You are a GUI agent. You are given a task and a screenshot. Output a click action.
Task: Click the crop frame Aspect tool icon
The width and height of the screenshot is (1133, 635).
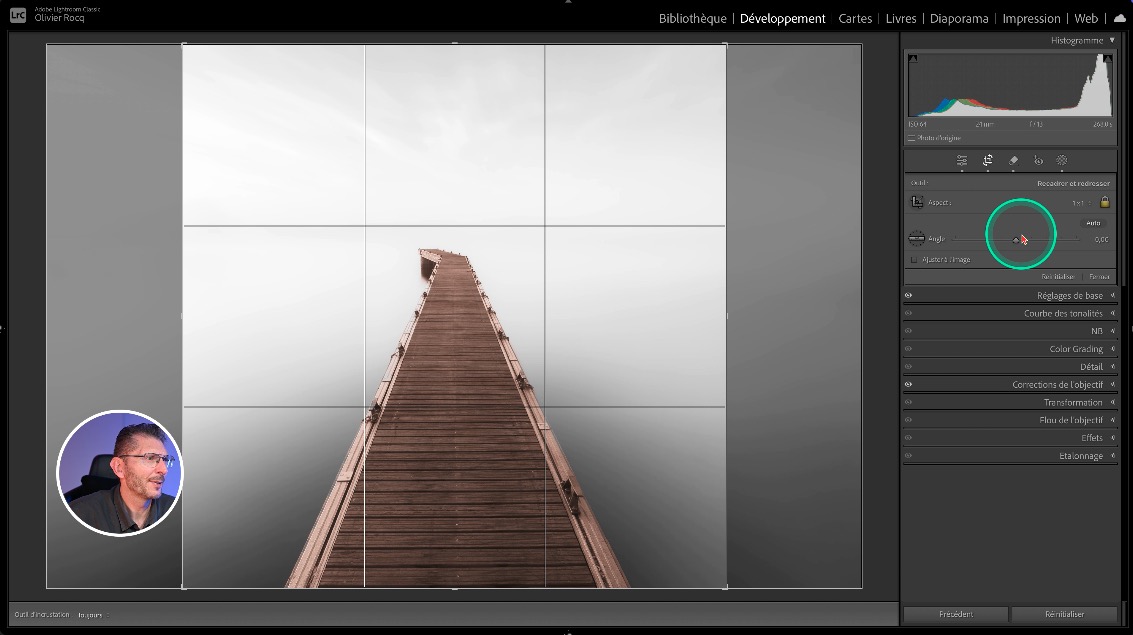[917, 202]
